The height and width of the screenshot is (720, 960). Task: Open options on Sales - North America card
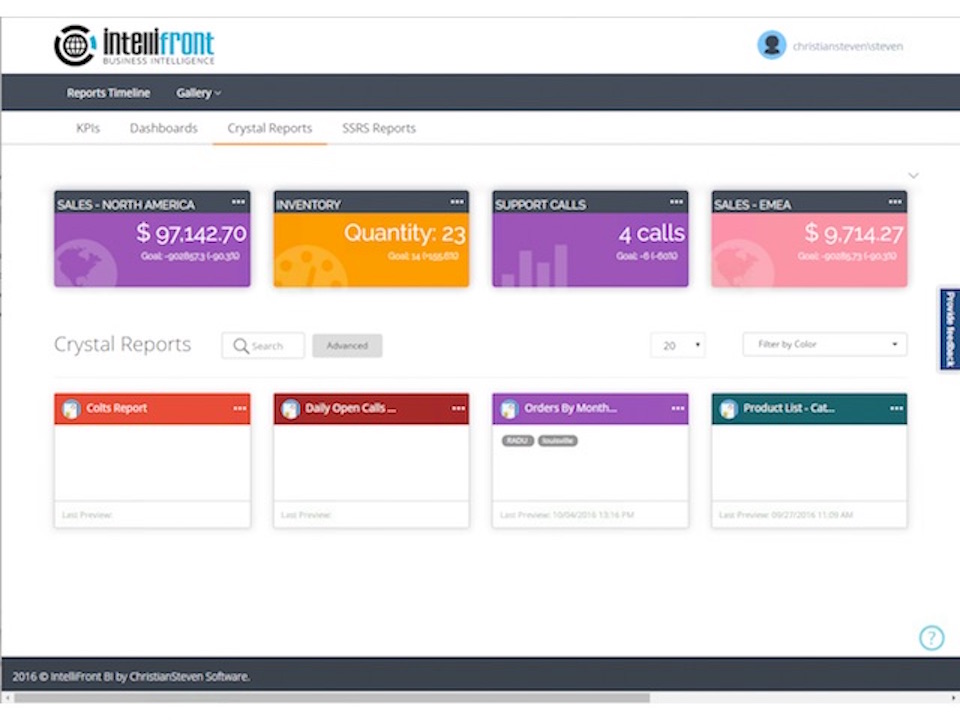pos(238,201)
